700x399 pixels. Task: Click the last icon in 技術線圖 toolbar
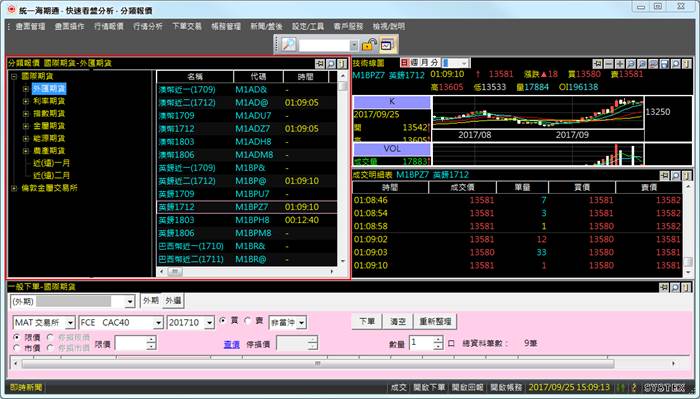(x=687, y=64)
